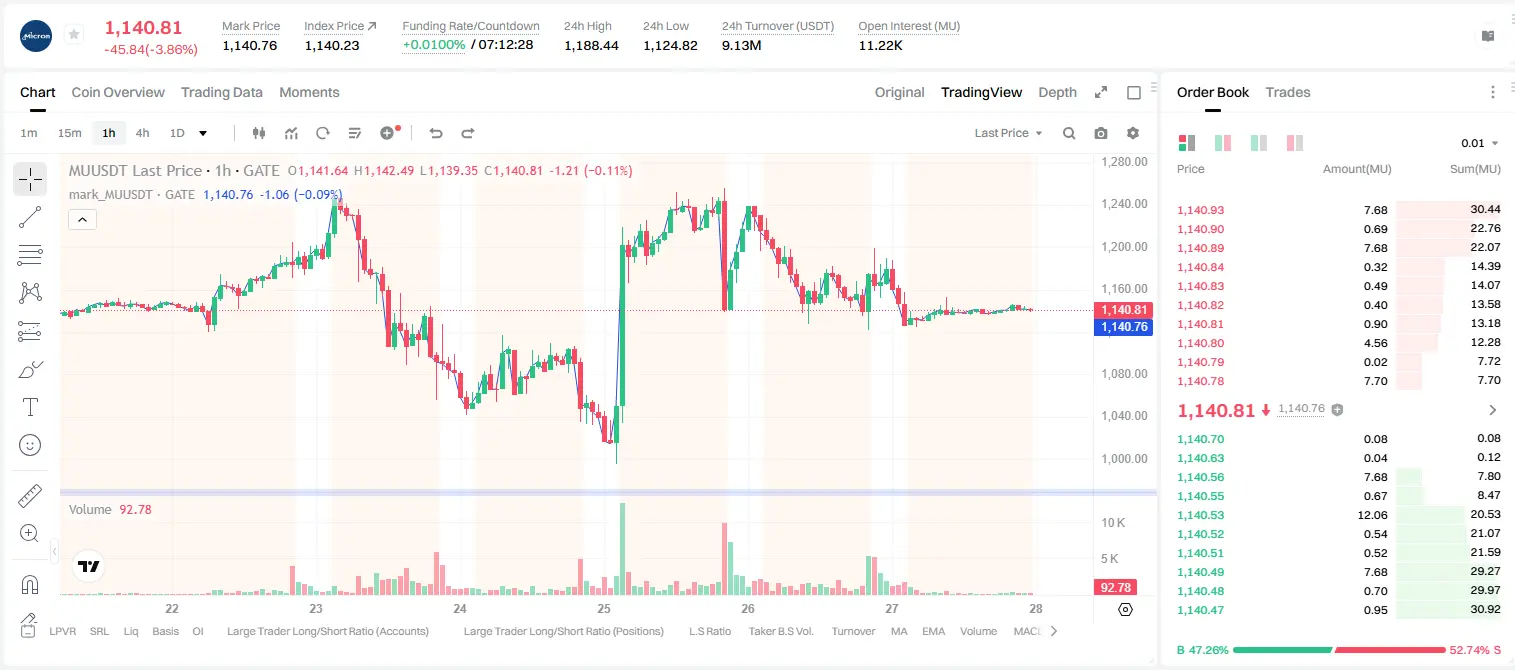Screen dimensions: 1515x670
Task: Click the buy/sell ratio bar
Action: (x=1339, y=650)
